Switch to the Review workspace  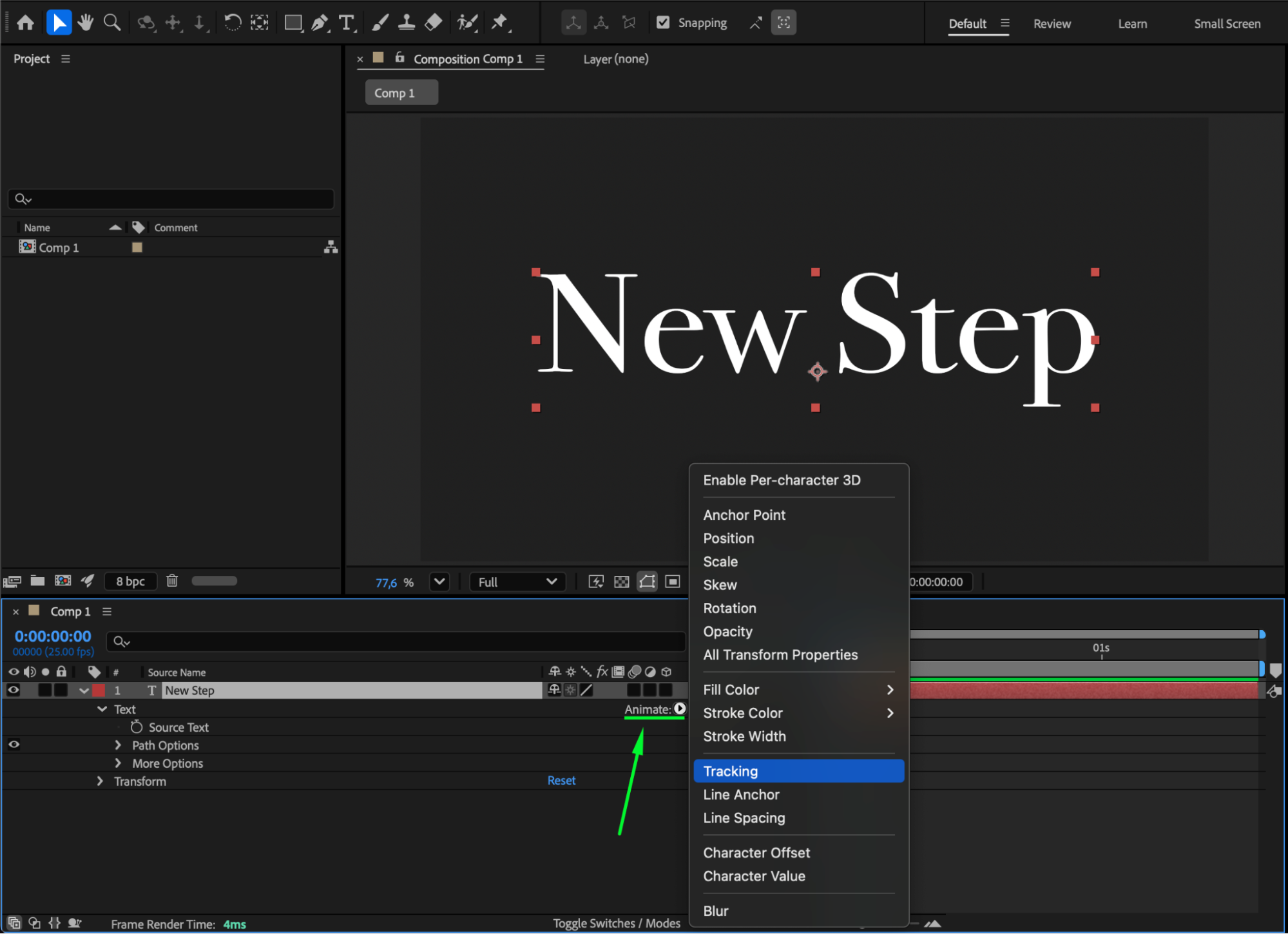pyautogui.click(x=1052, y=24)
